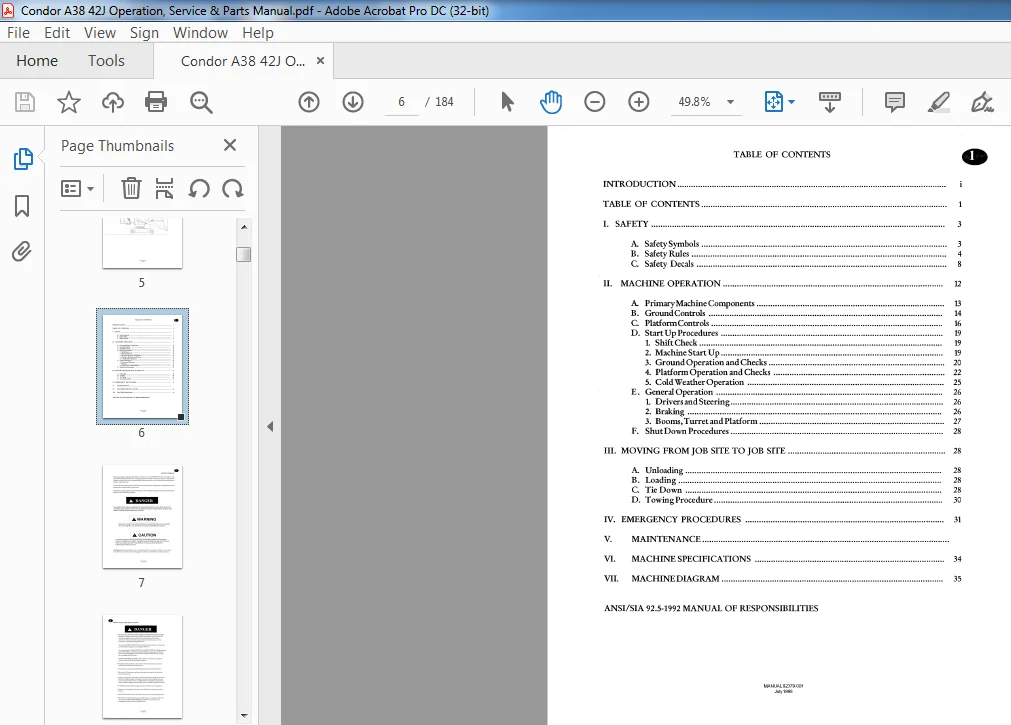Rotate page counterclockwise
Image resolution: width=1011 pixels, height=725 pixels.
tap(199, 188)
